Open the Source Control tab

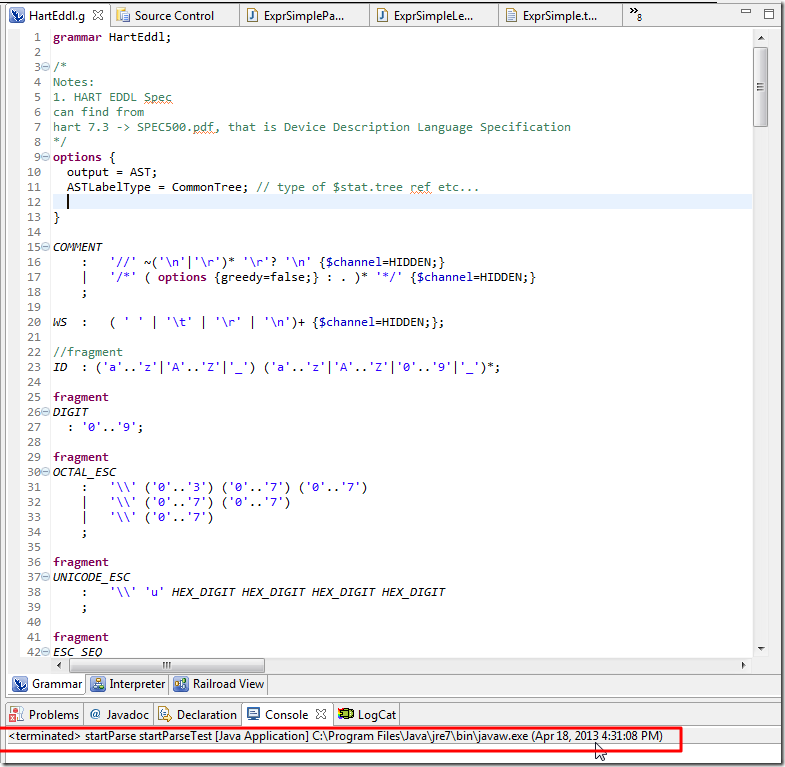tap(174, 16)
